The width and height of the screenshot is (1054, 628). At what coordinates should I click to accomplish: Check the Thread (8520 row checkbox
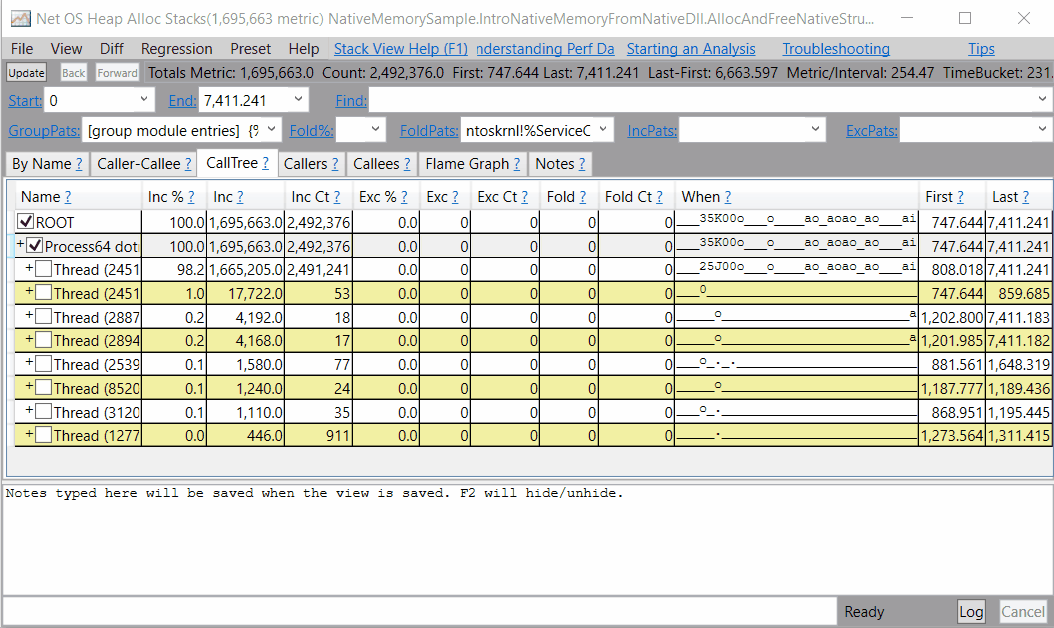coord(44,387)
